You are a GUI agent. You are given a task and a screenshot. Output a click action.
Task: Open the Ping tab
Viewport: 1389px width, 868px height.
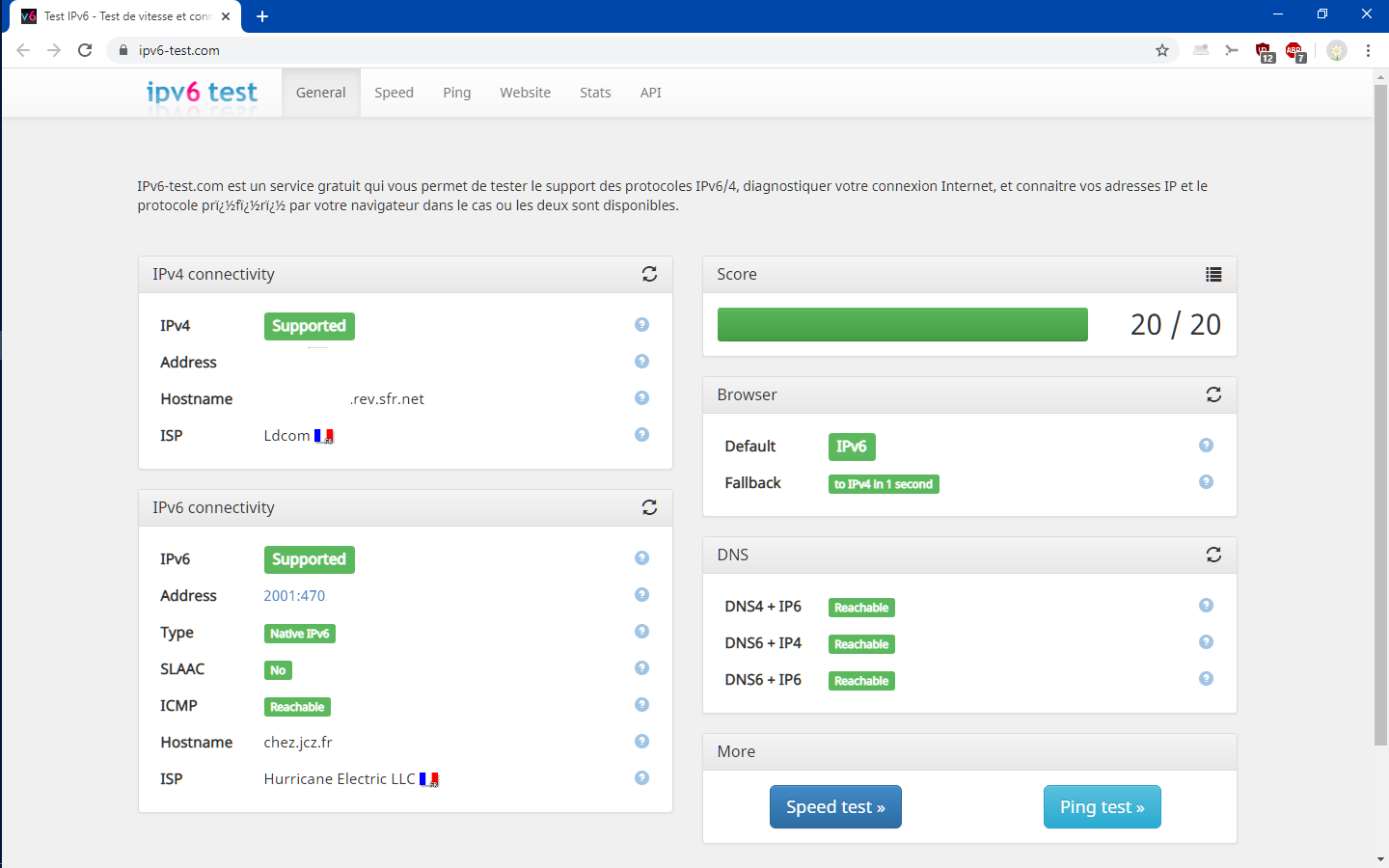click(x=457, y=93)
